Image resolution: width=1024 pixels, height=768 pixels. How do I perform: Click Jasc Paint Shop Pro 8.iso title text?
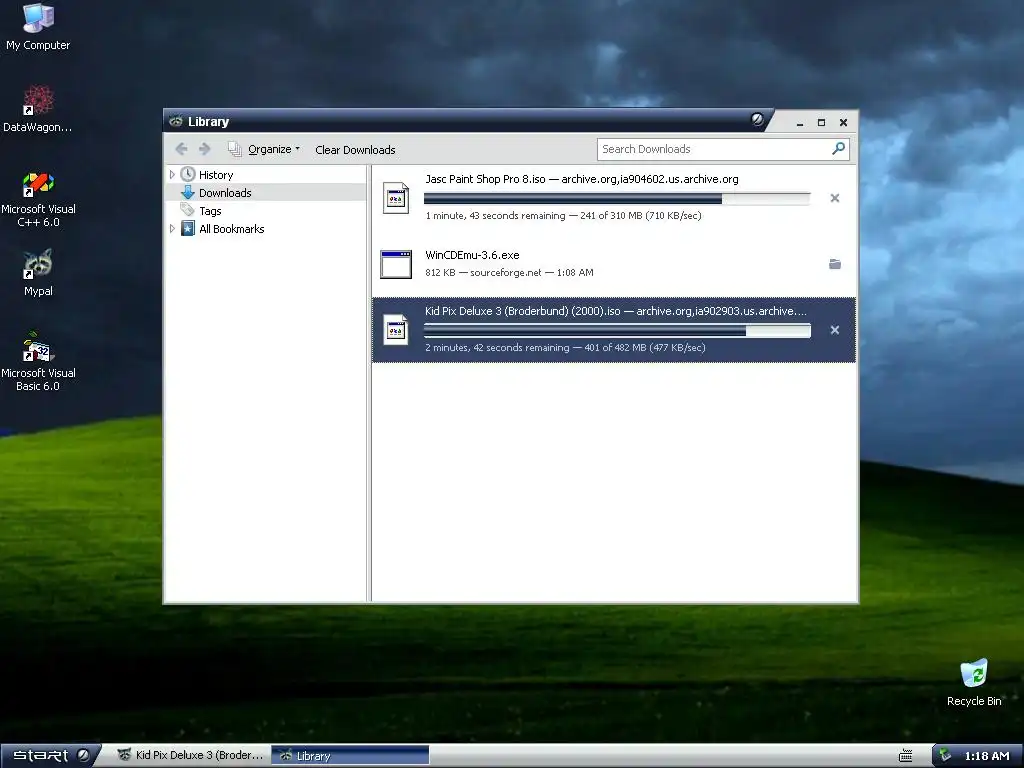[485, 179]
